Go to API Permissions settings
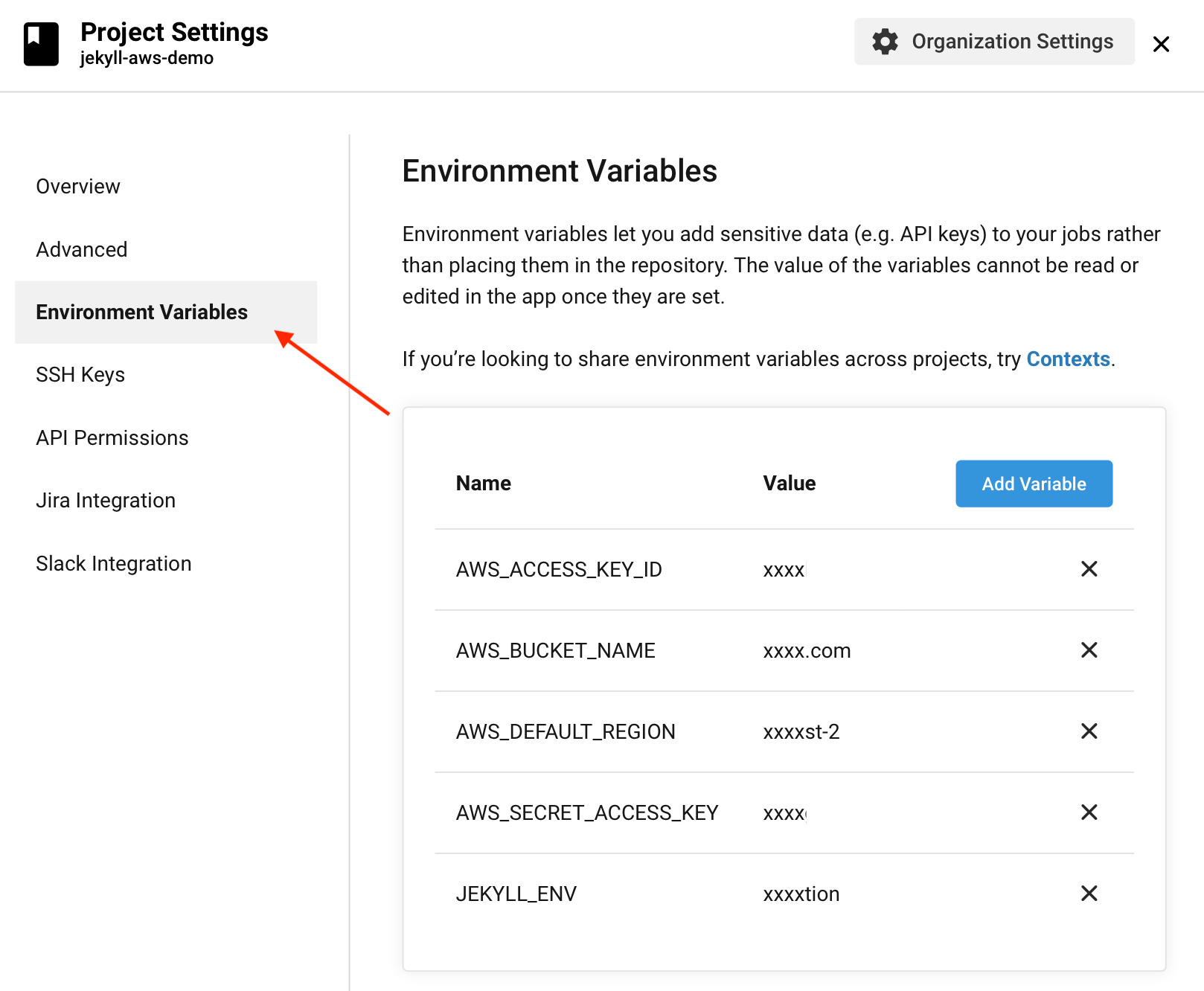The image size is (1204, 991). (x=112, y=437)
